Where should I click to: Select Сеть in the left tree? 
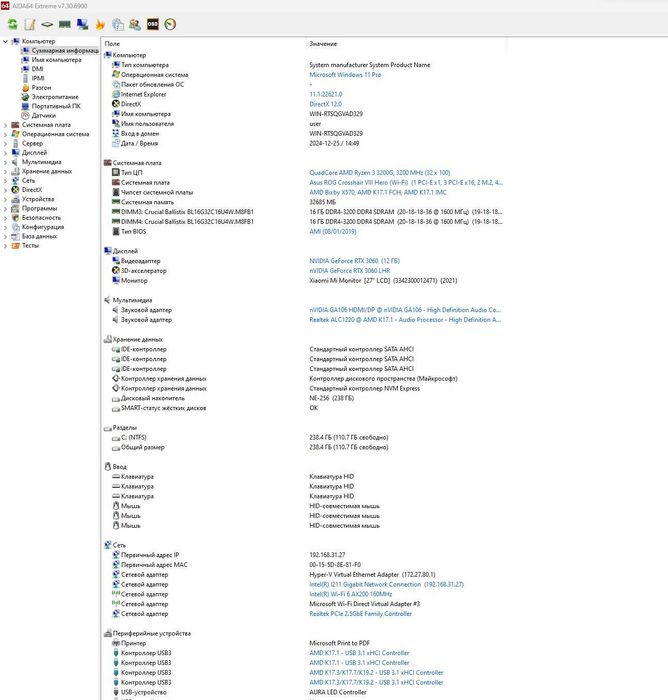pyautogui.click(x=28, y=180)
